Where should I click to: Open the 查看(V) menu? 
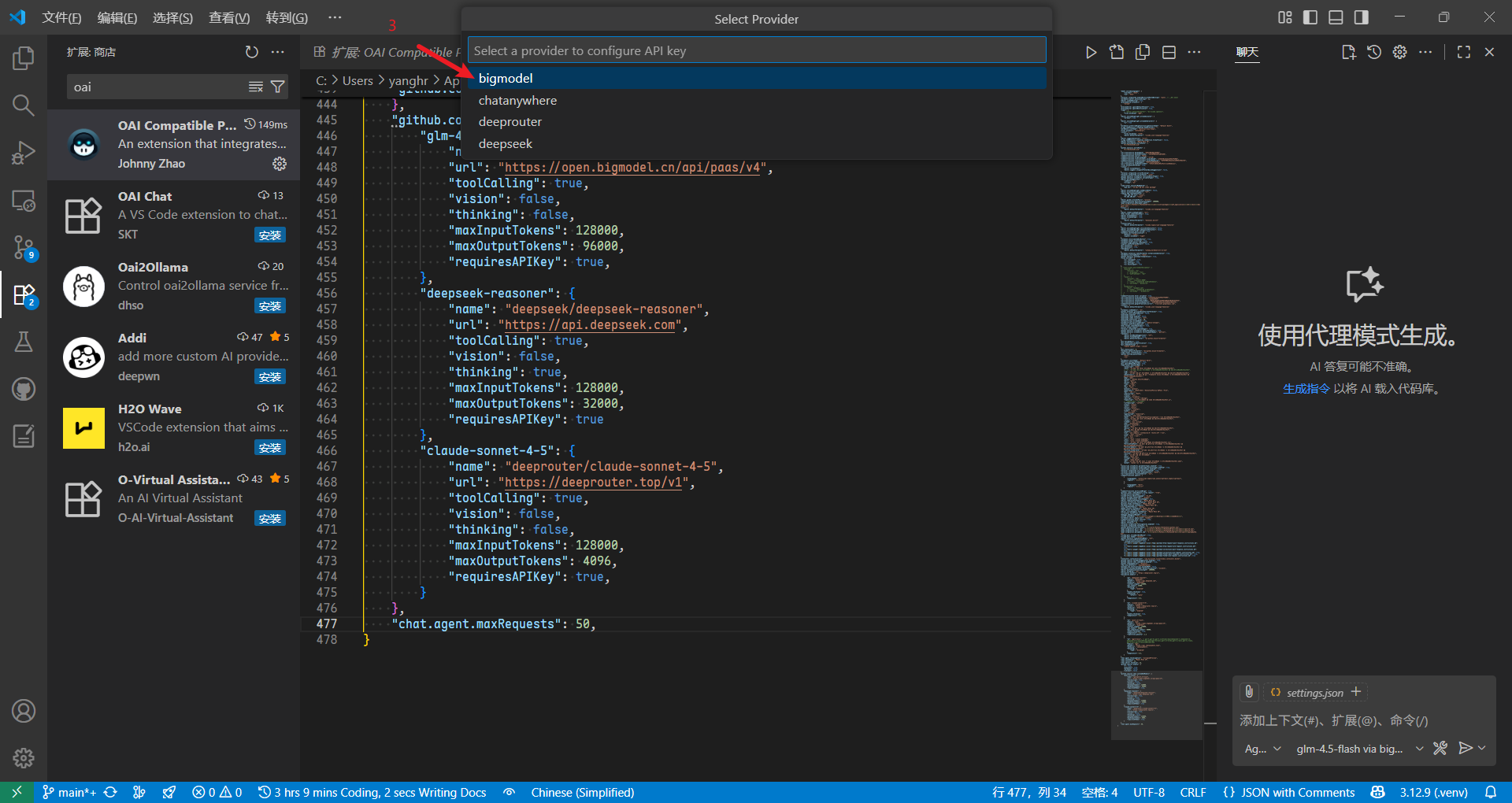click(229, 17)
